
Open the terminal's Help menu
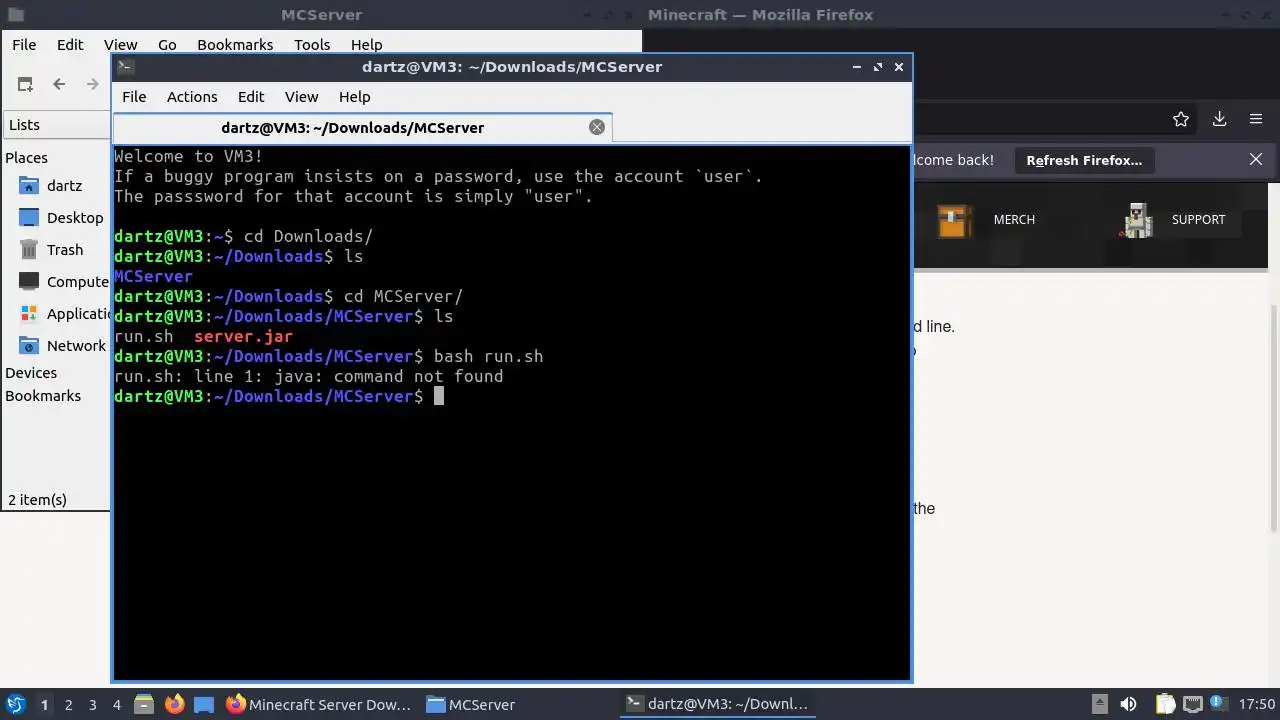tap(355, 97)
